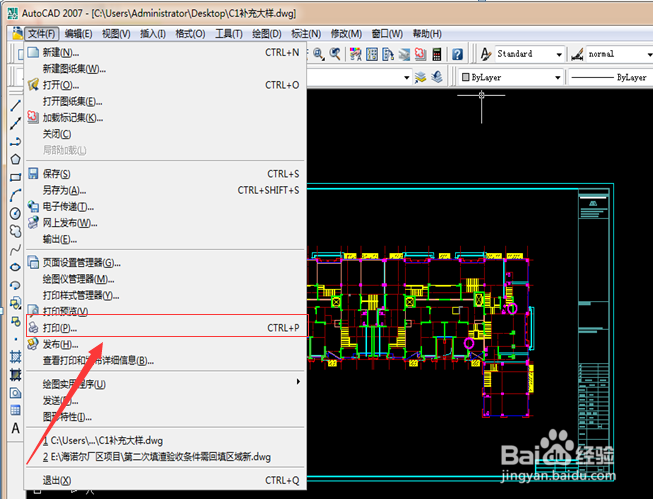Click the Insert Block tool

coord(15,303)
